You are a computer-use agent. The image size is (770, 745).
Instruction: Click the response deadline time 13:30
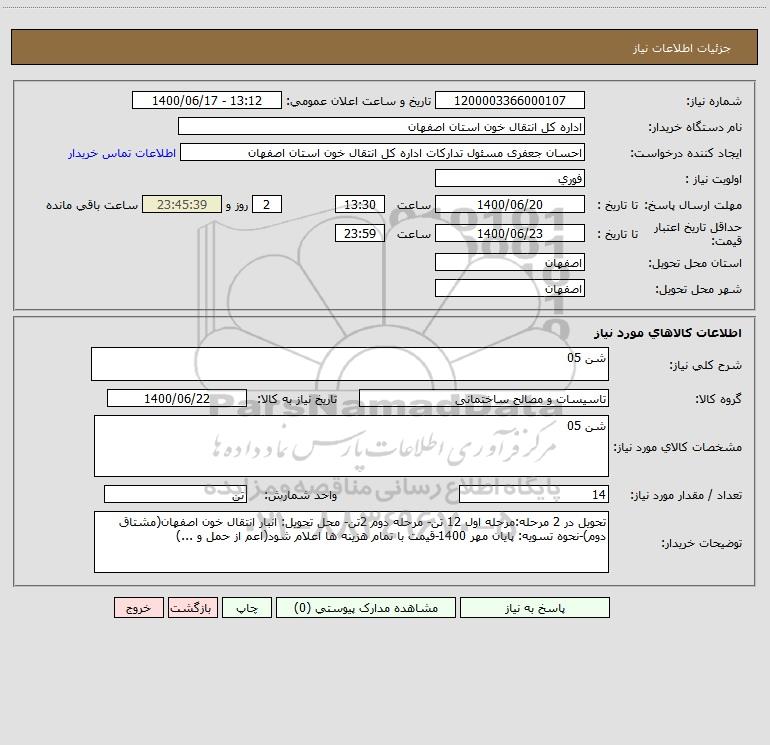click(x=359, y=204)
